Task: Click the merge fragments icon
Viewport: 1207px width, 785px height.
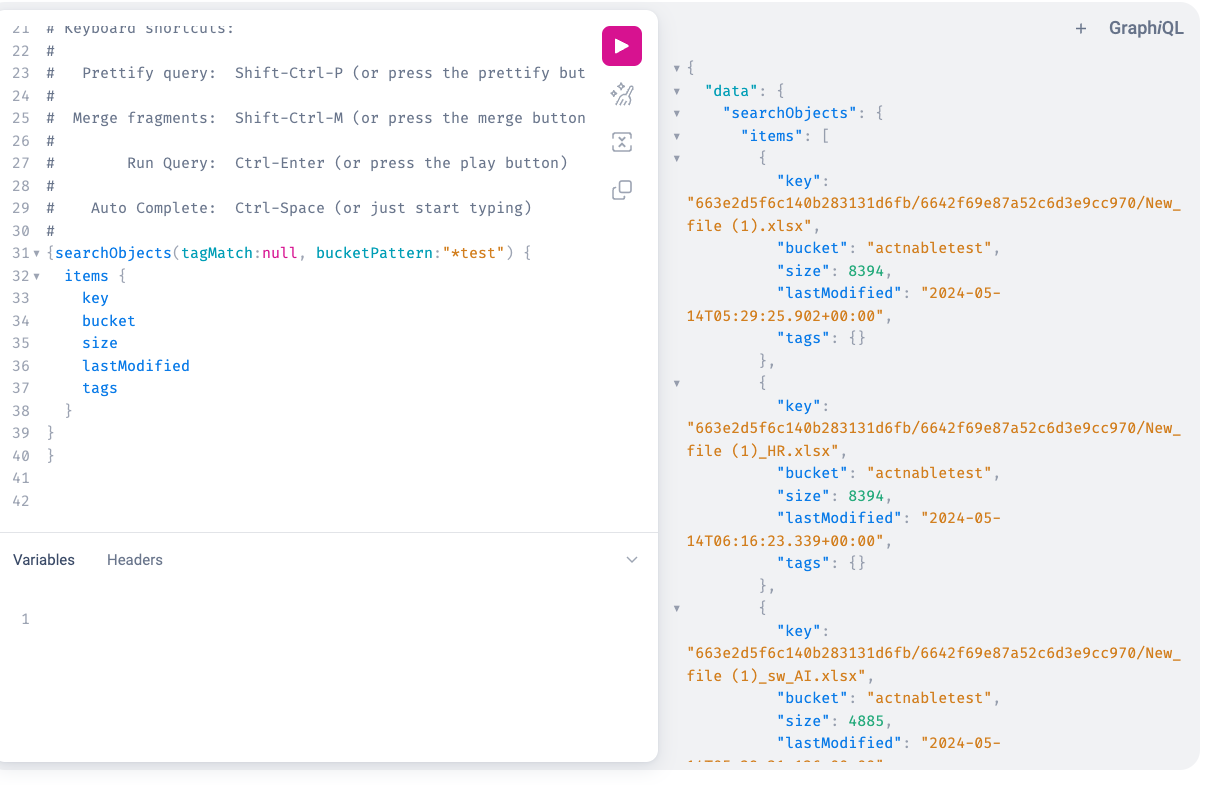Action: pos(621,142)
